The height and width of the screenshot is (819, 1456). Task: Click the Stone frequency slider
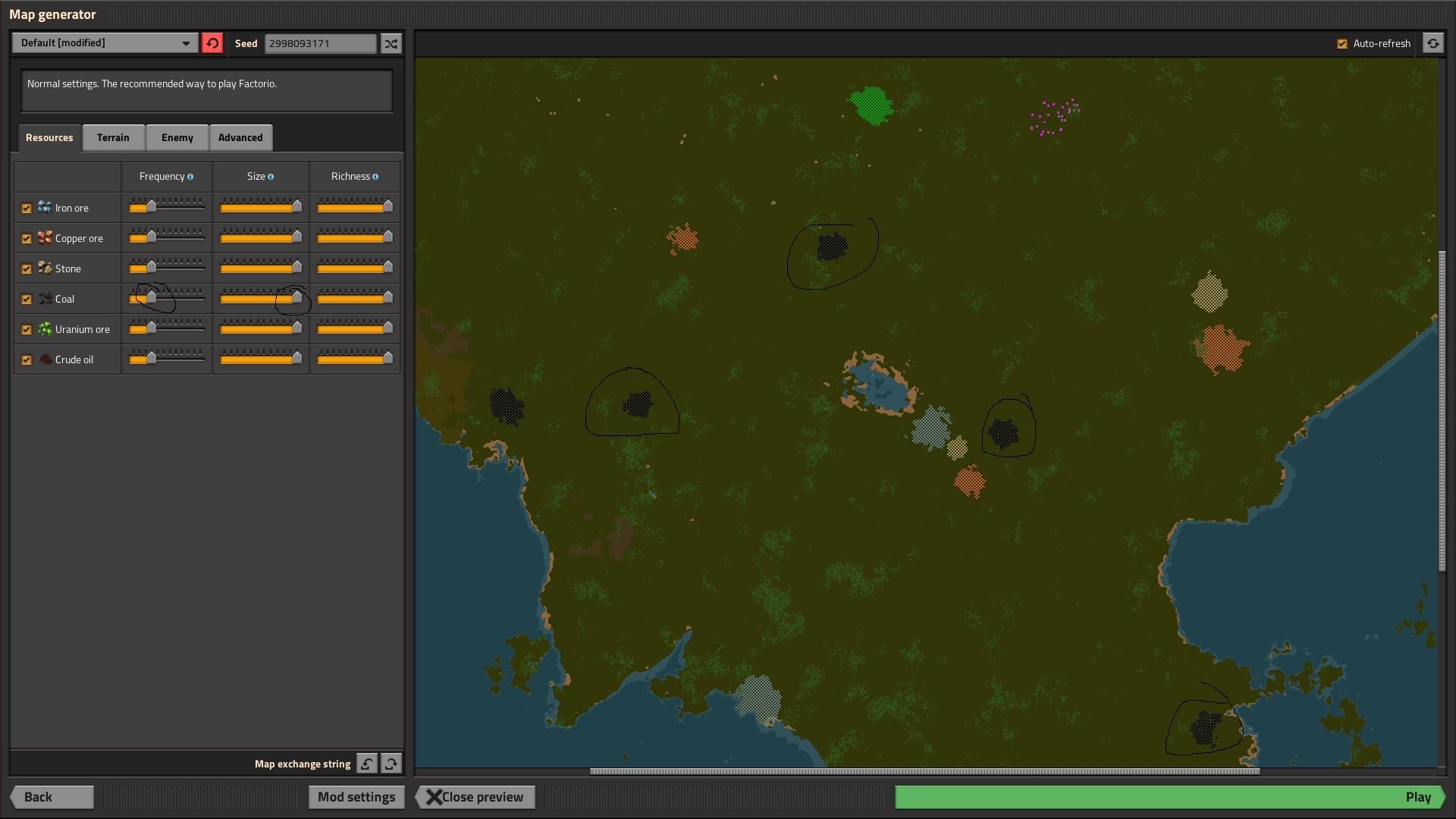coord(167,267)
